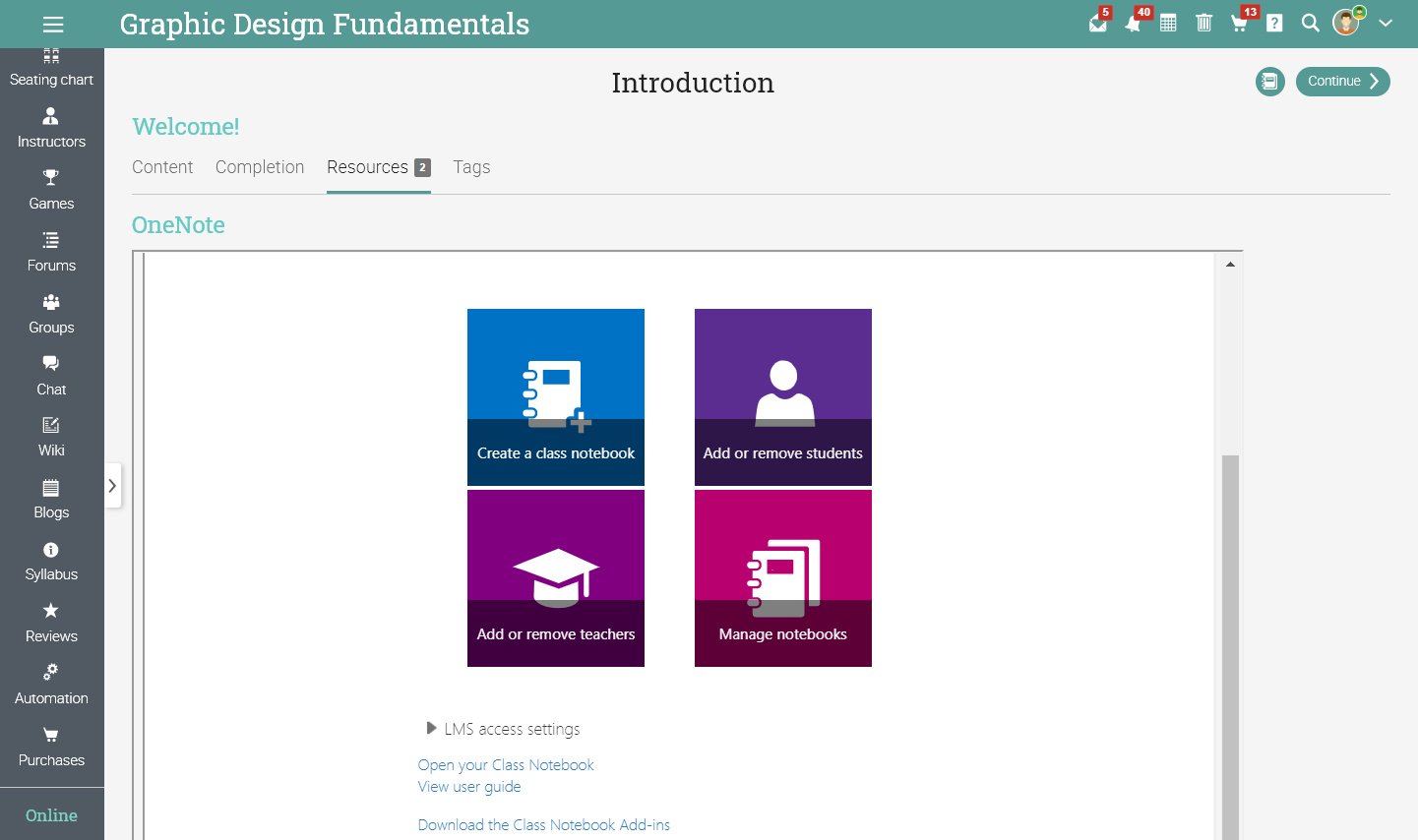Expand the sidebar with arrow handle
The height and width of the screenshot is (840, 1418).
112,485
